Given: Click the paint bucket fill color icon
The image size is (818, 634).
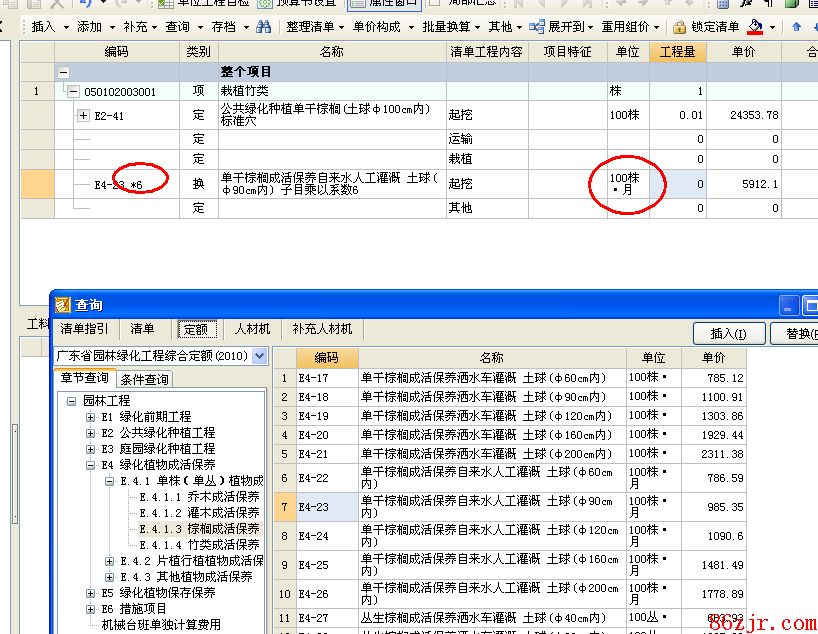Looking at the screenshot, I should coord(756,27).
